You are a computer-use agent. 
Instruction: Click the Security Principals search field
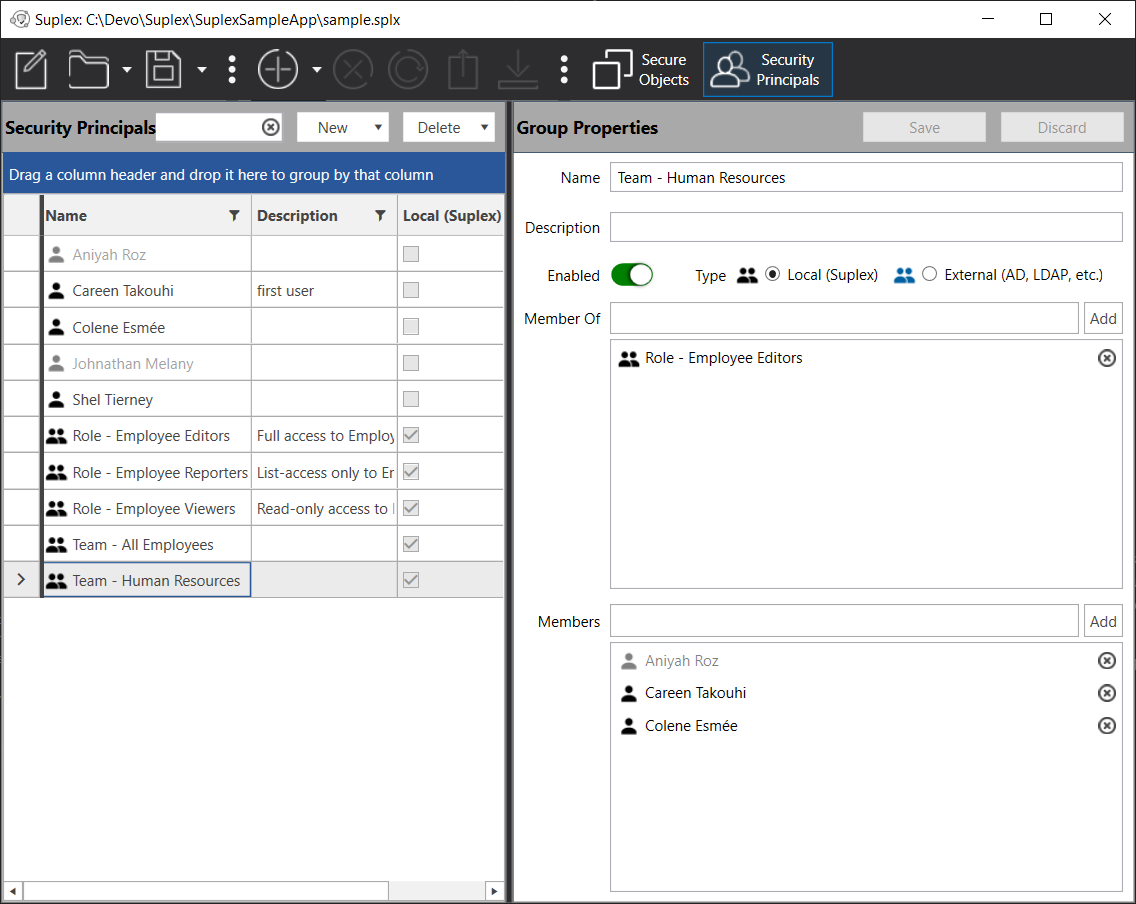click(x=209, y=127)
